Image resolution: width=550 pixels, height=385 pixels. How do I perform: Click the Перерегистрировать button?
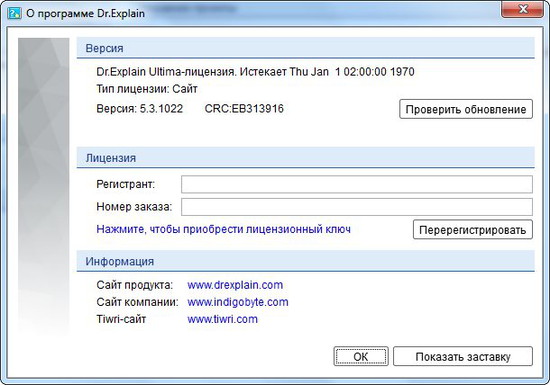coord(472,230)
